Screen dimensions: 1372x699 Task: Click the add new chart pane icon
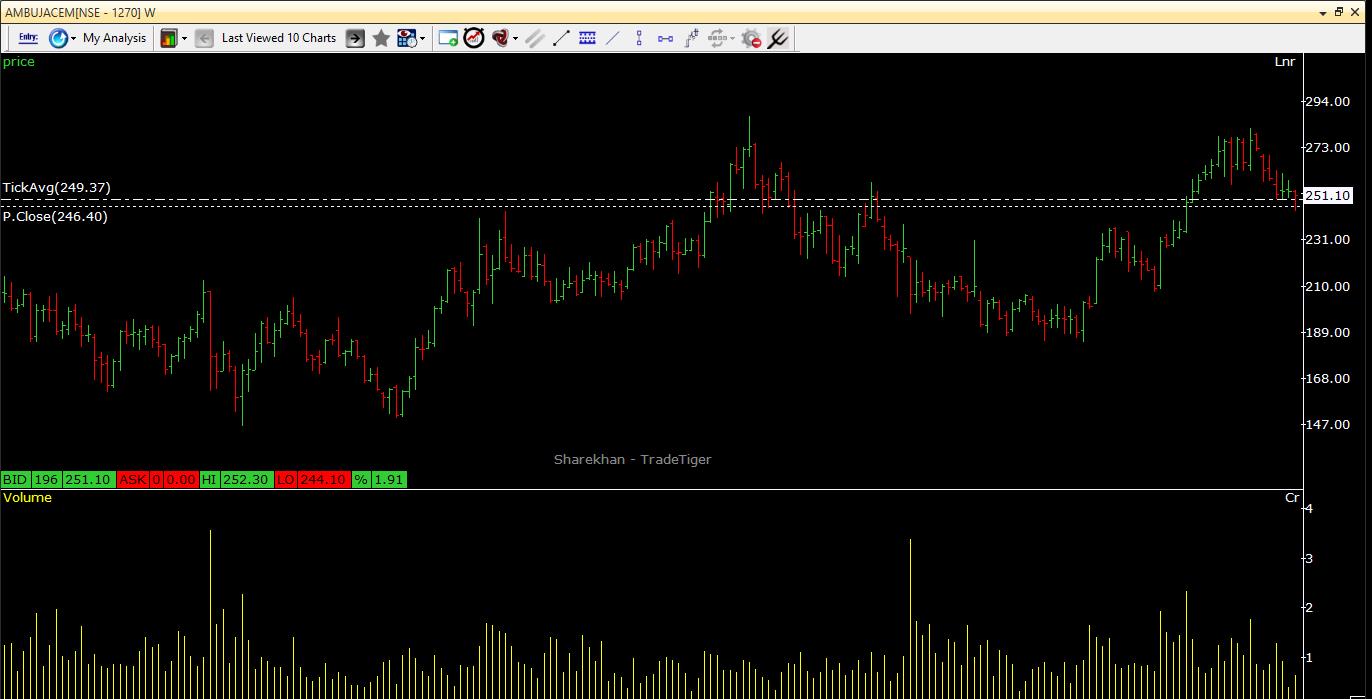click(448, 38)
